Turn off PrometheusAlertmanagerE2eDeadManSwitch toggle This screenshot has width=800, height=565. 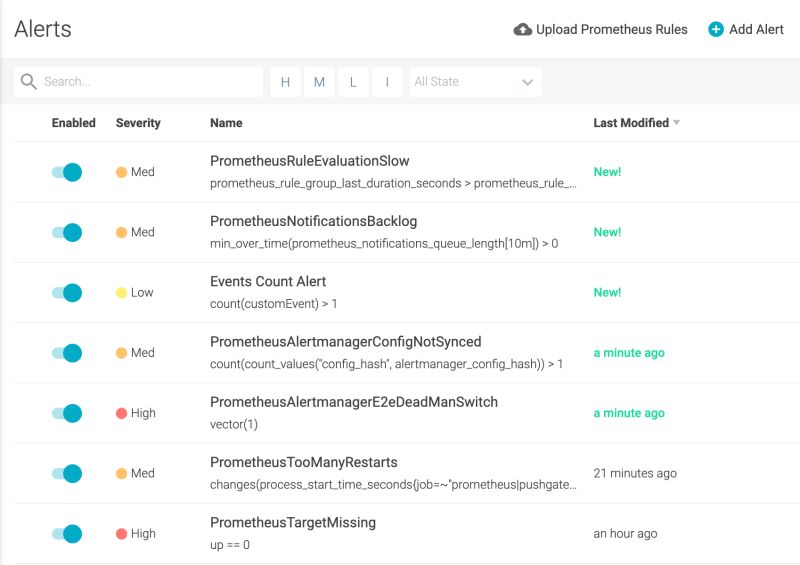pyautogui.click(x=67, y=413)
